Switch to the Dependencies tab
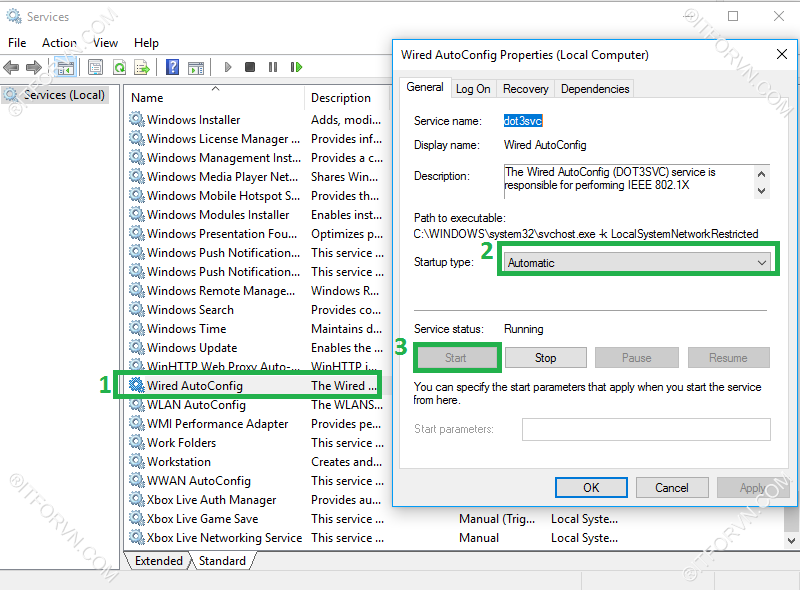This screenshot has height=590, width=800. (594, 88)
